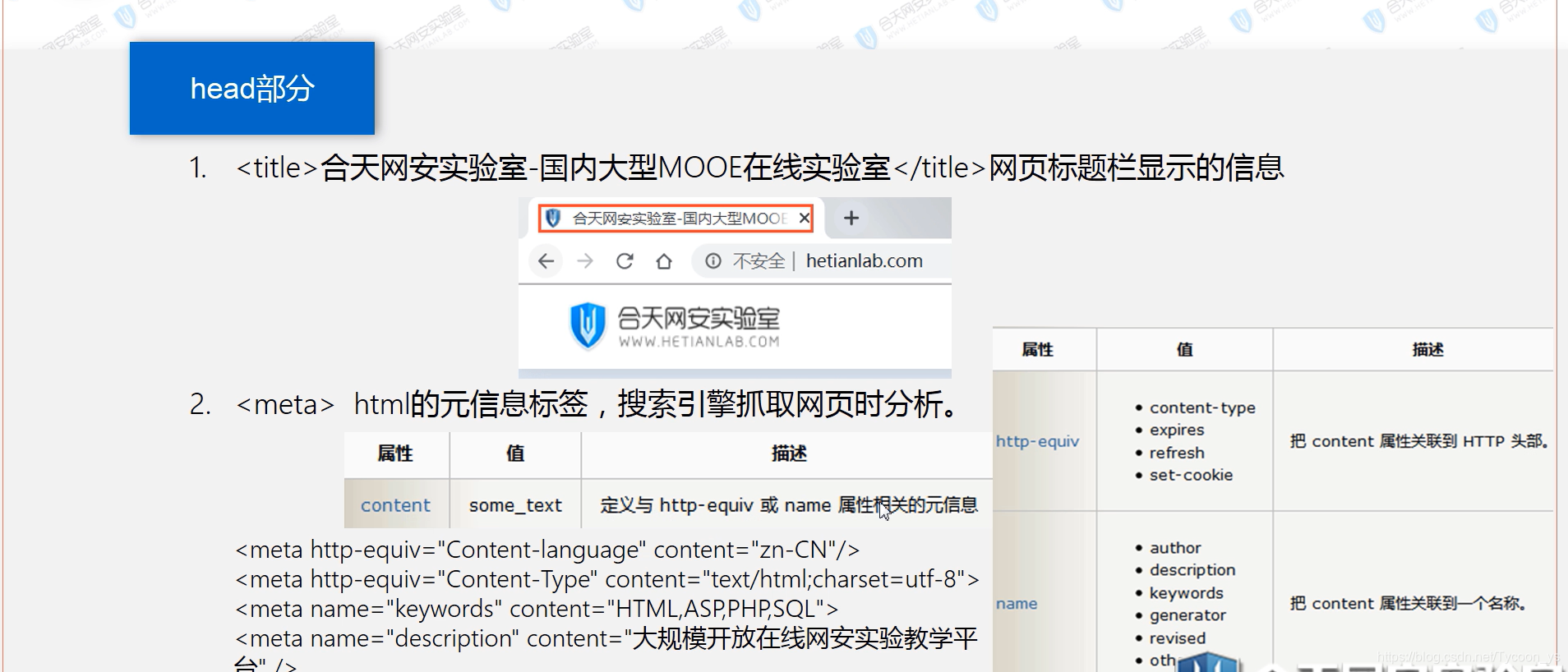Click the author list item
The image size is (1568, 672).
pos(1175,548)
